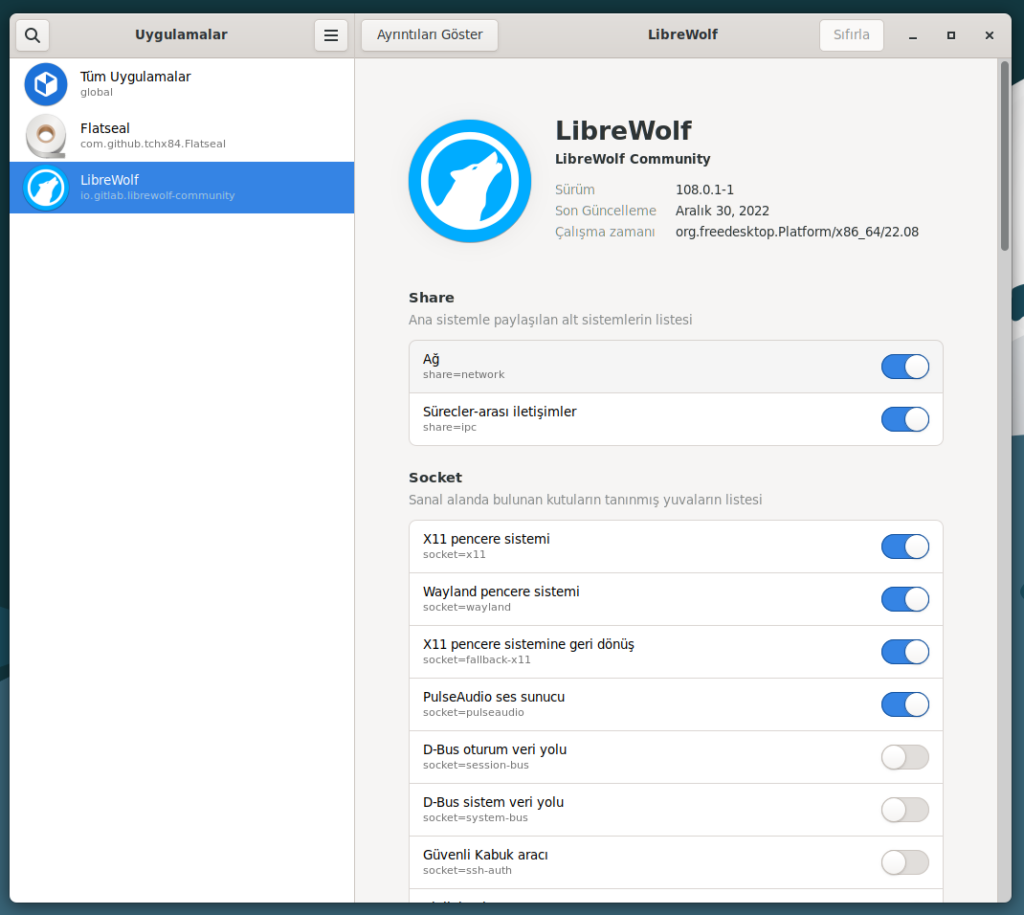Screen dimensions: 1024x915
Task: Click the Flatseal app icon in sidebar
Action: (x=46, y=136)
